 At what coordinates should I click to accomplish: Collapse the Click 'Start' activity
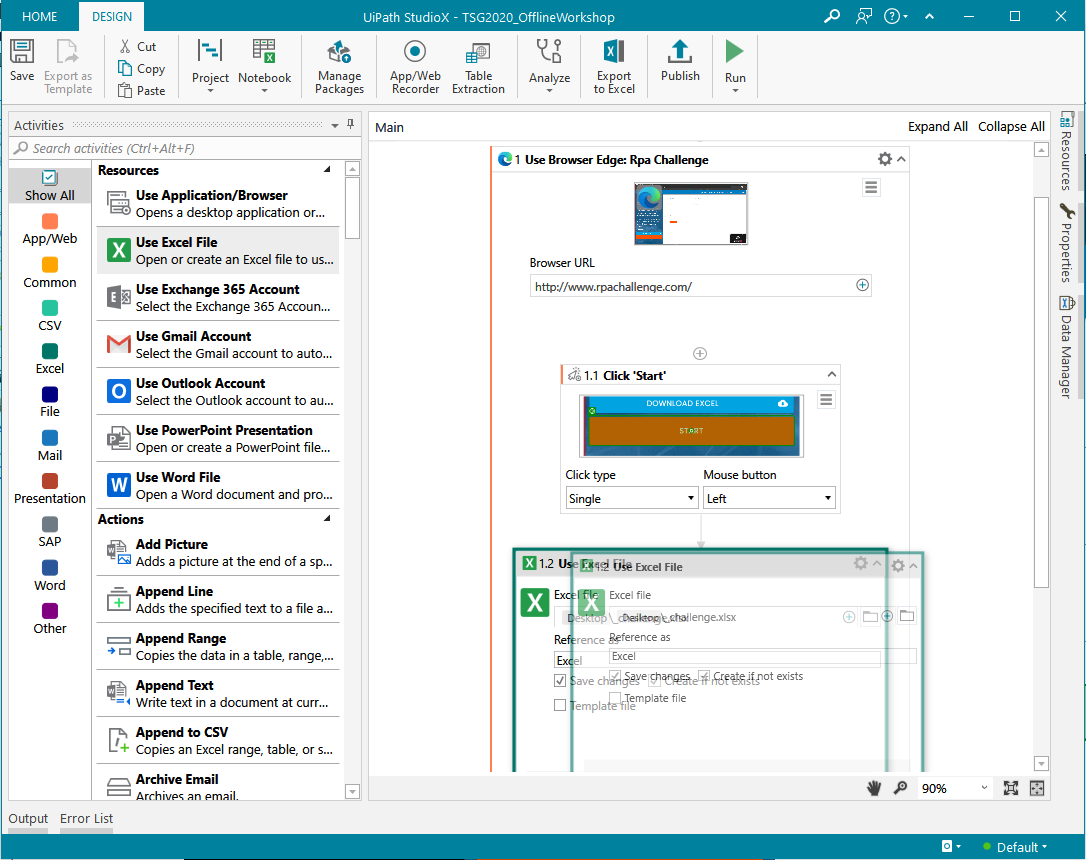(x=831, y=375)
